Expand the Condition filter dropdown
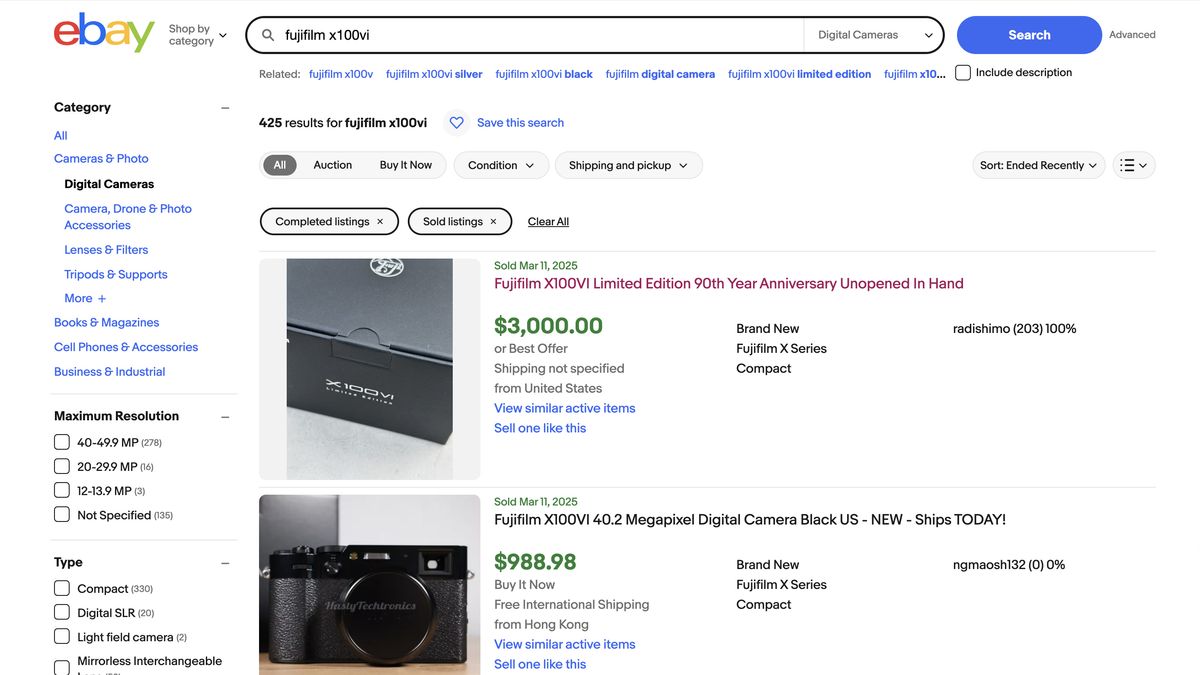The image size is (1200, 675). click(501, 166)
